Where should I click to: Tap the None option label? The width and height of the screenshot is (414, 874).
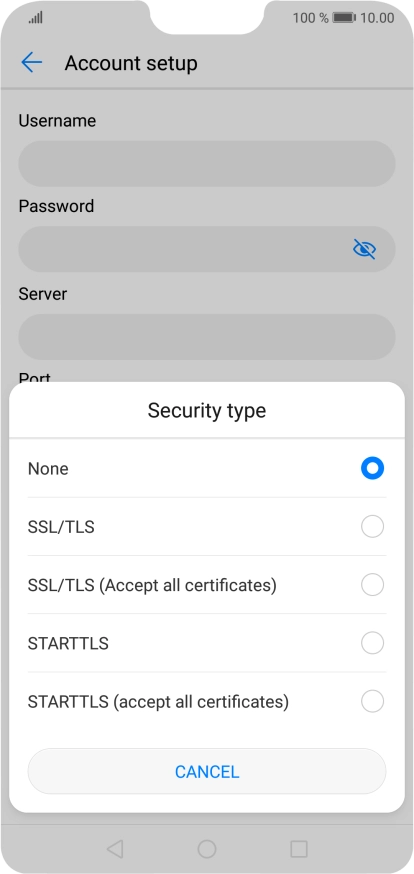[48, 469]
